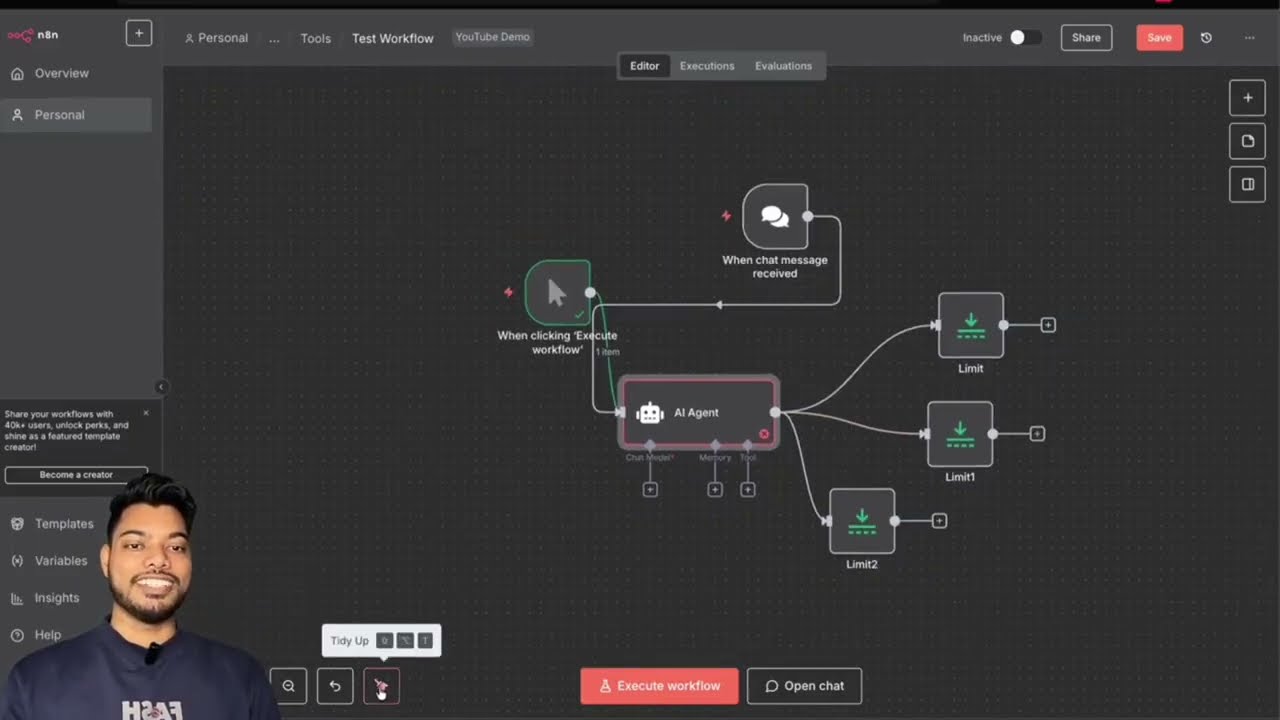Add a node after Limit1
The width and height of the screenshot is (1280, 720).
click(x=1037, y=434)
